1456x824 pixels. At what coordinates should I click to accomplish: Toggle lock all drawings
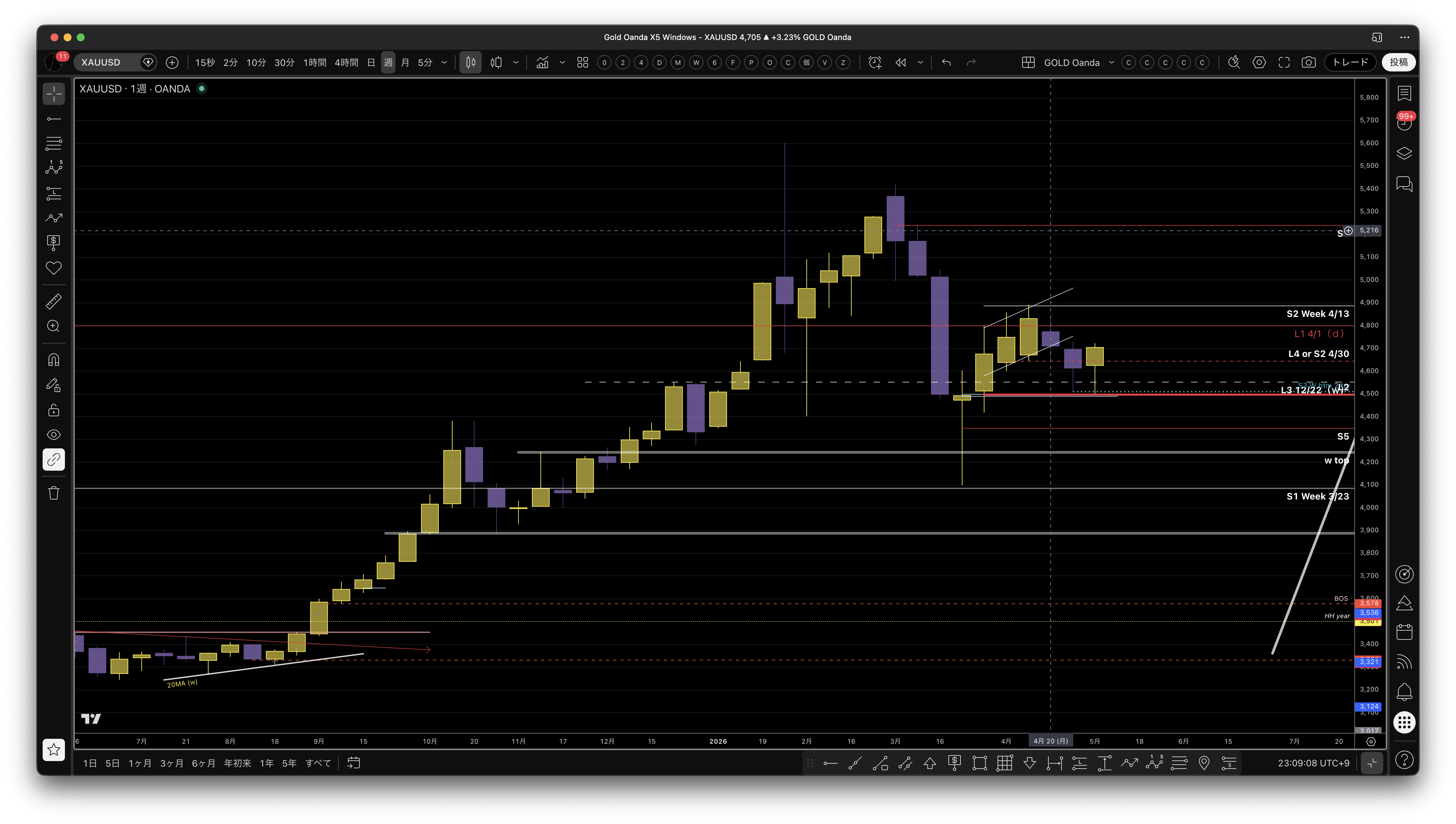[54, 410]
